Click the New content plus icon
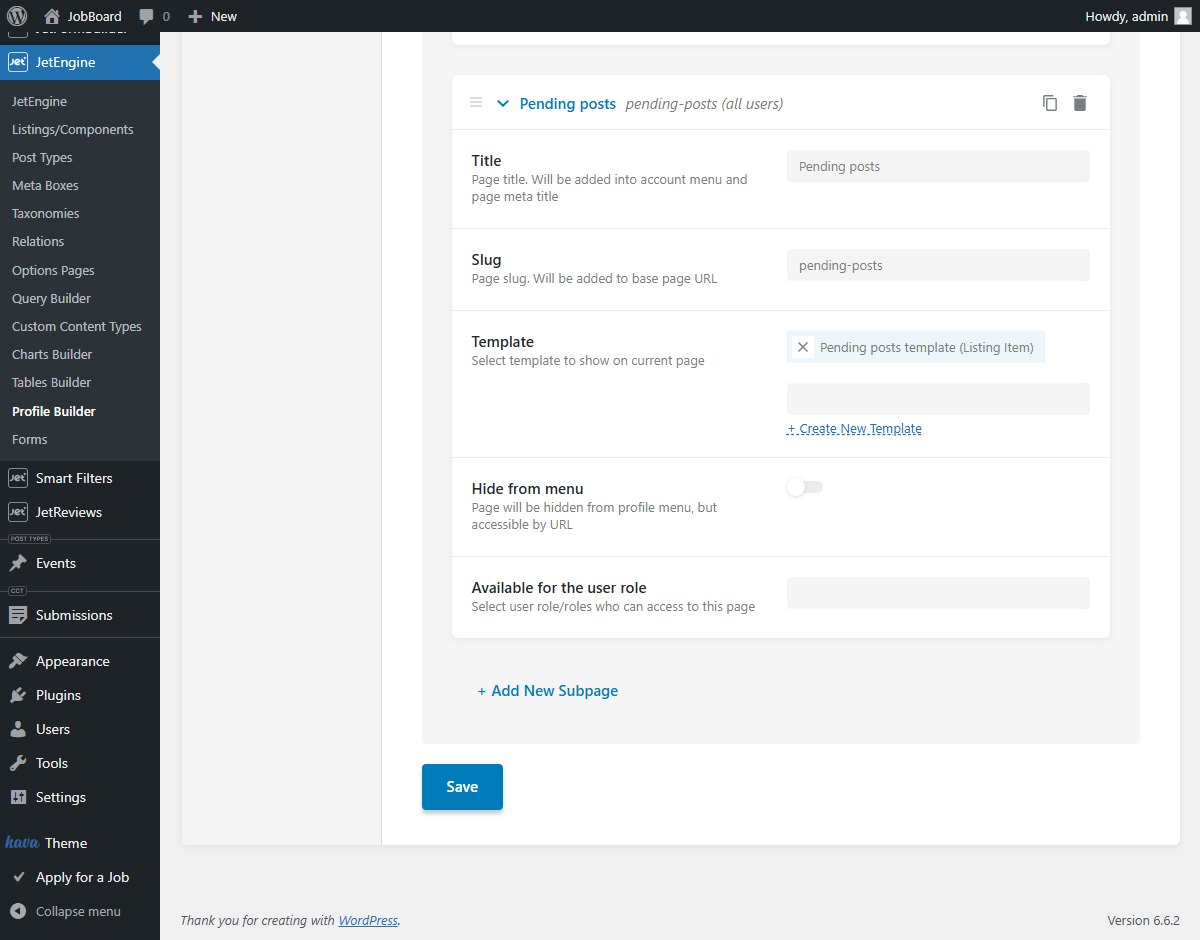Screen dimensions: 1200x940 [x=195, y=16]
